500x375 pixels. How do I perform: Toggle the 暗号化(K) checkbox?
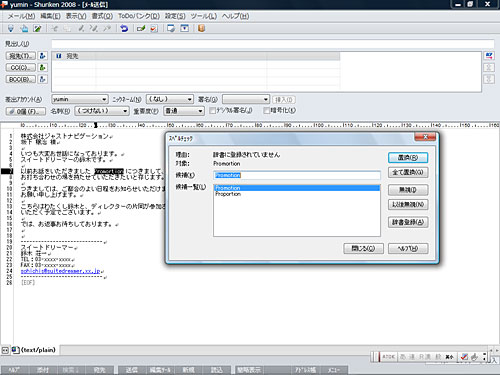266,111
